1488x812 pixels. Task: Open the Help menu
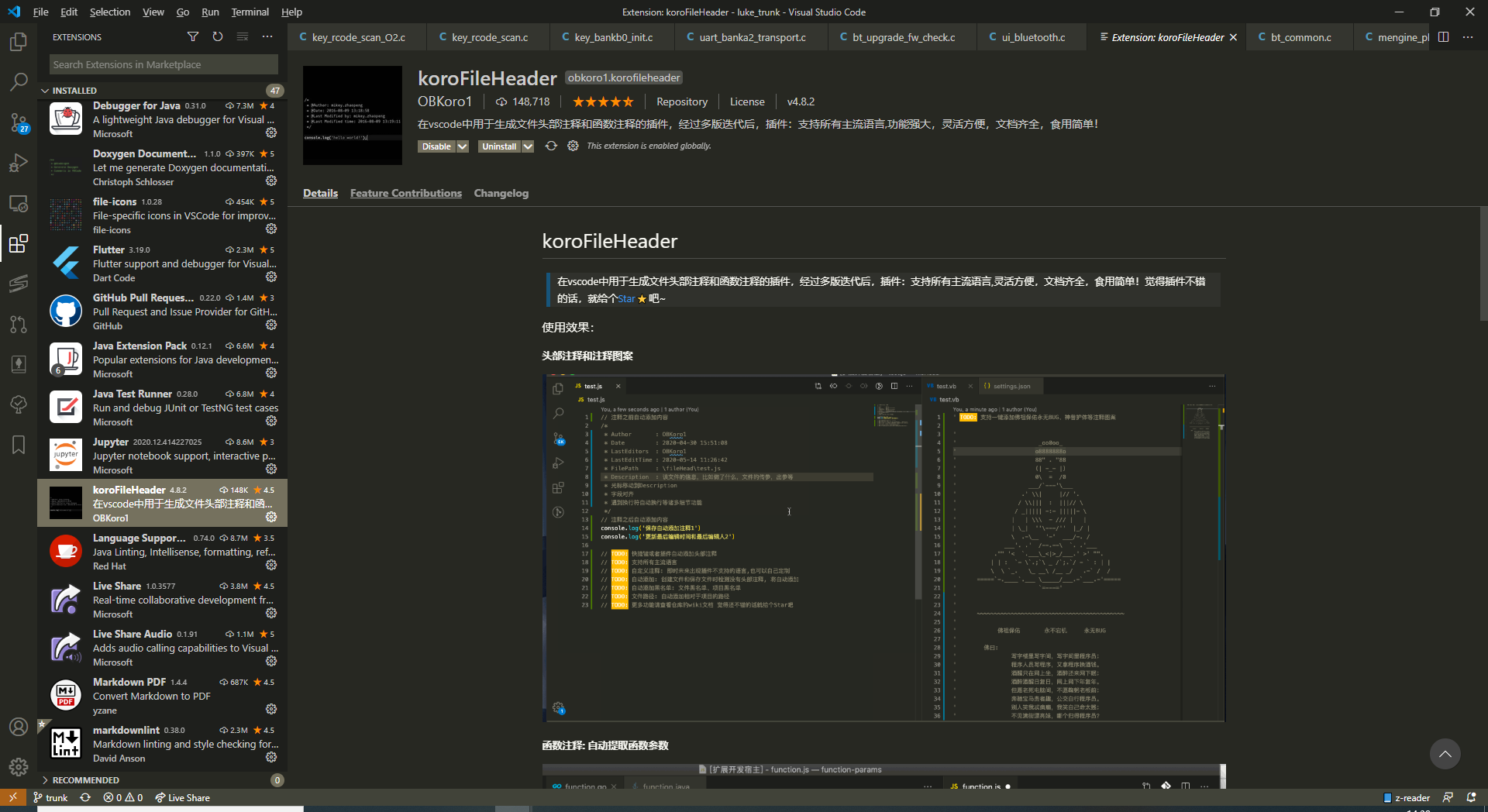291,12
